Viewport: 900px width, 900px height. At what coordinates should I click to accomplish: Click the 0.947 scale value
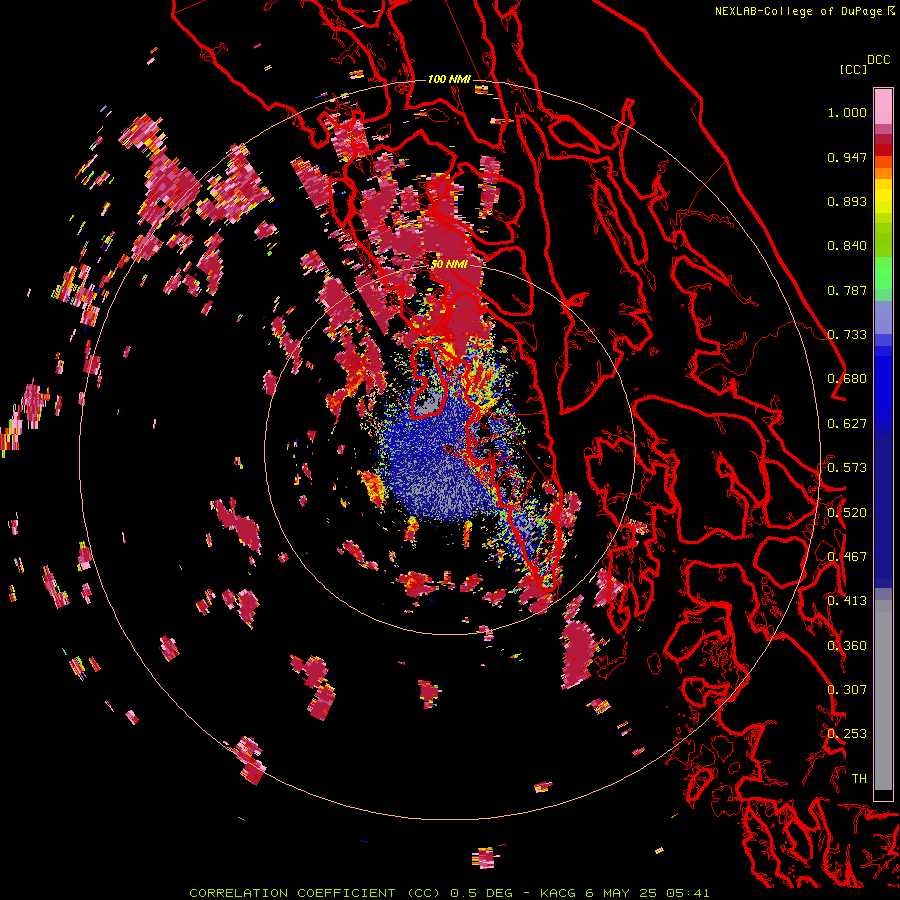(x=847, y=157)
